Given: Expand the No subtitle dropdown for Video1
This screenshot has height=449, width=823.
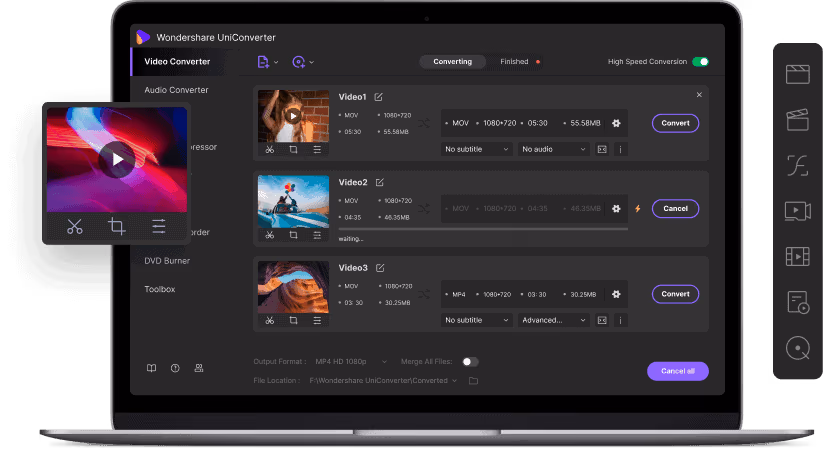Looking at the screenshot, I should click(x=477, y=149).
